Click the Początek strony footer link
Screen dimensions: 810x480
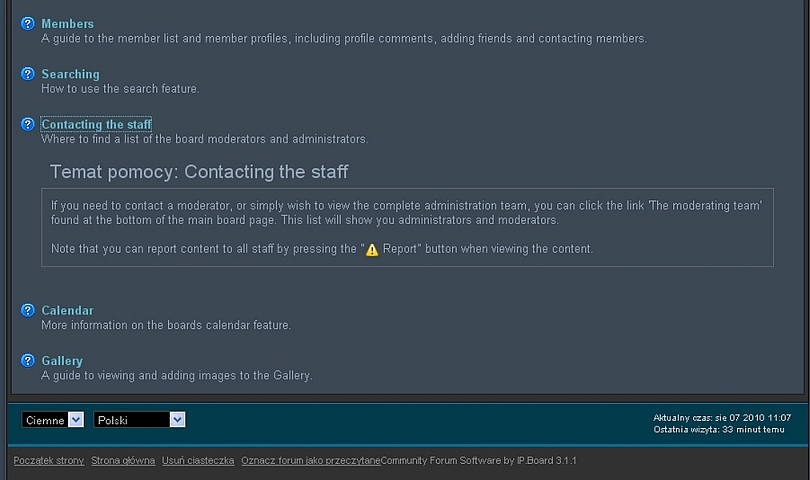(48, 461)
